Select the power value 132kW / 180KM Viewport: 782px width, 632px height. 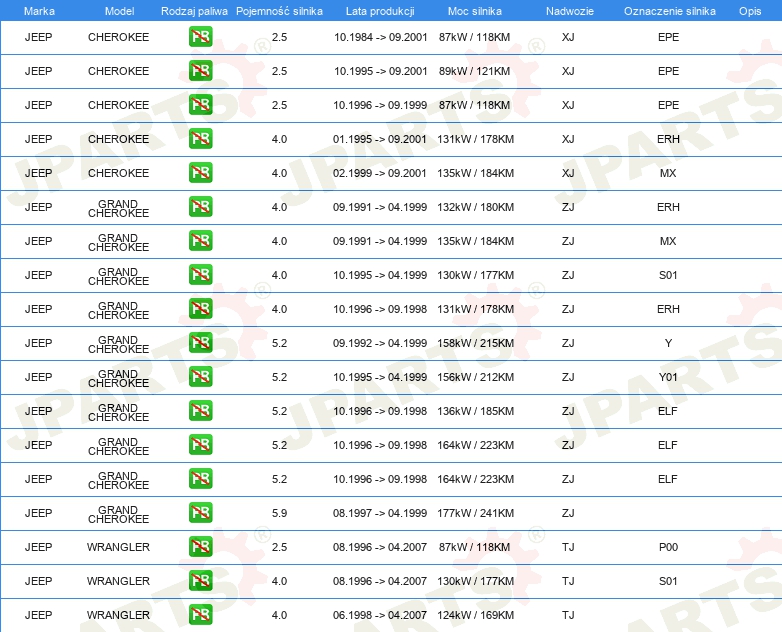pyautogui.click(x=475, y=207)
